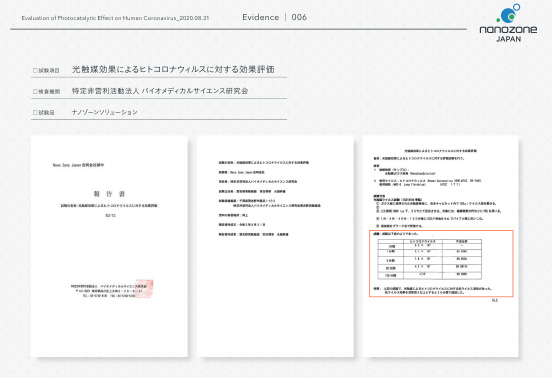Click the ナノゾーンソリューション sample name
Image resolution: width=552 pixels, height=378 pixels.
coord(105,112)
